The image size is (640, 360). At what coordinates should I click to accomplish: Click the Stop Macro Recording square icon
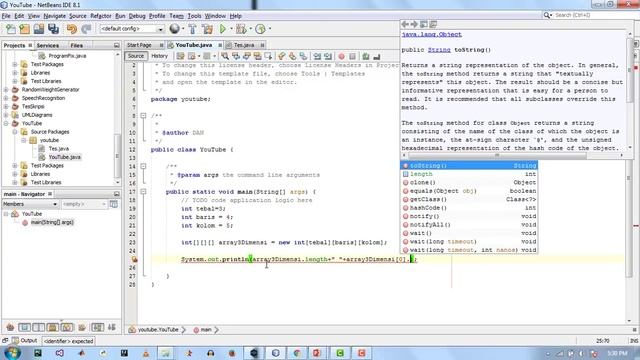(353, 56)
